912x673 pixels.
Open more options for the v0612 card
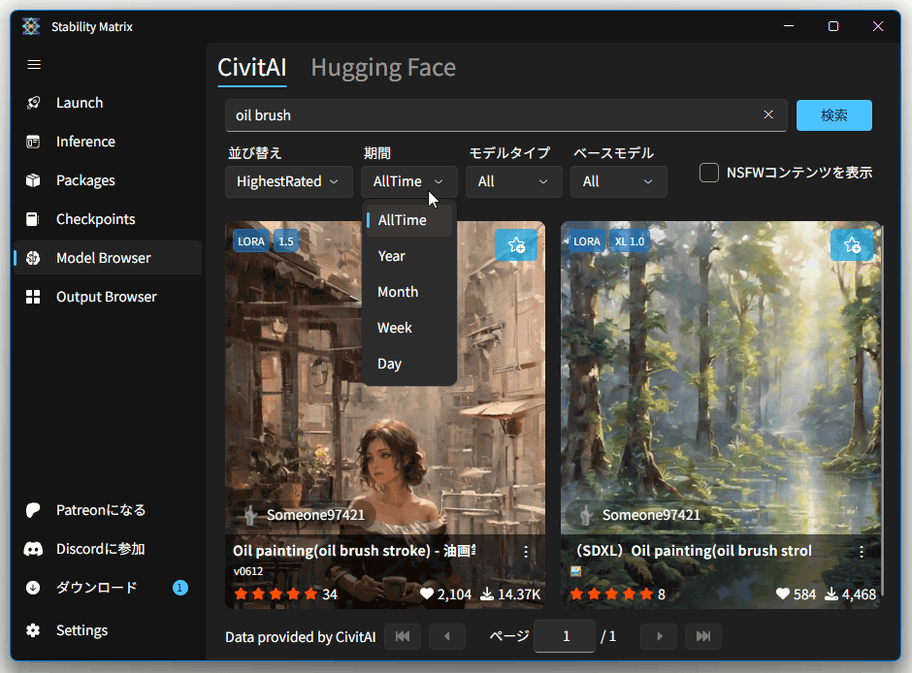tap(526, 552)
